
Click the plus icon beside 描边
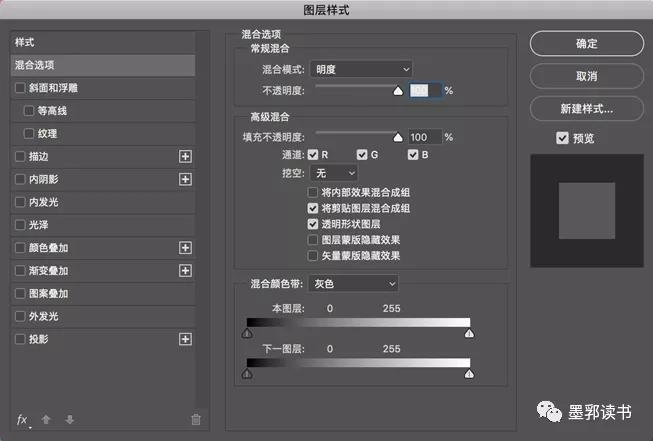pos(185,157)
